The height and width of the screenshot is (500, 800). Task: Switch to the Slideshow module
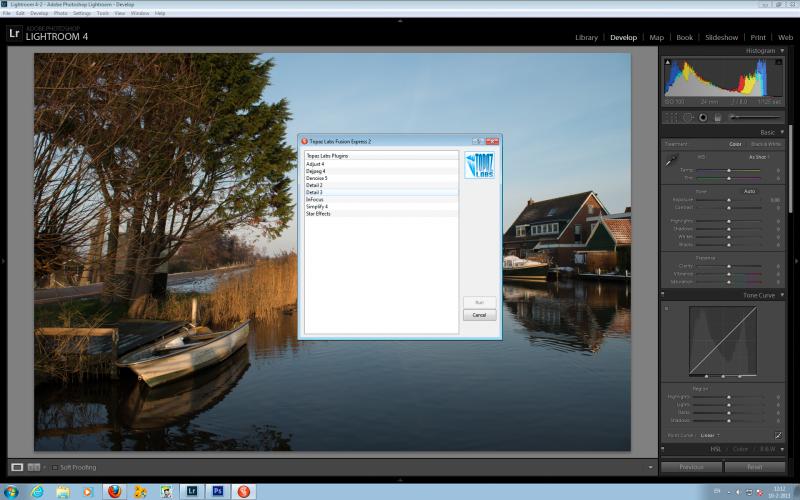coord(721,37)
